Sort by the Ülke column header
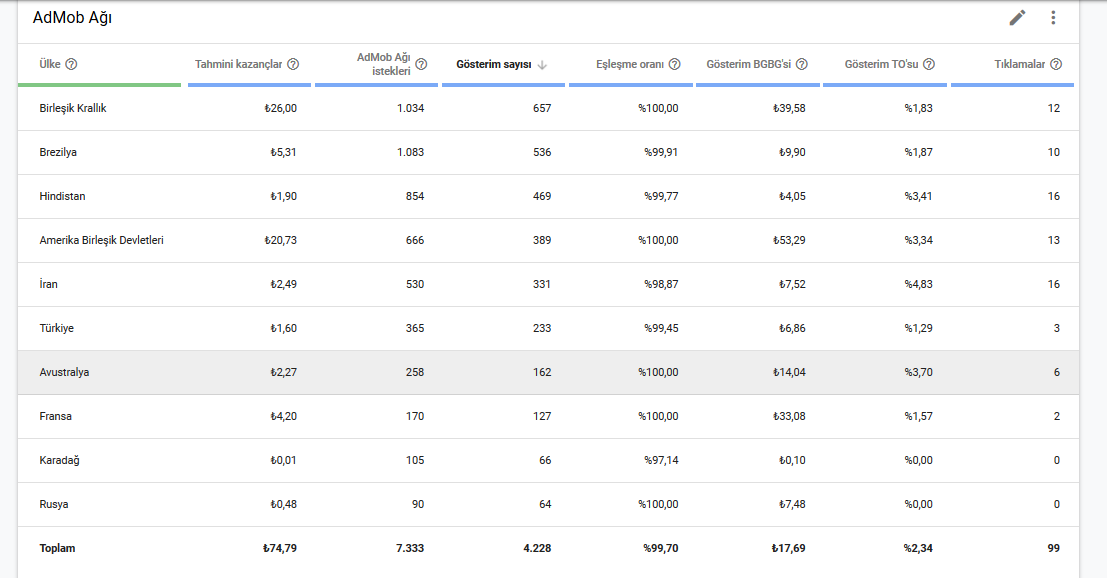 click(50, 64)
